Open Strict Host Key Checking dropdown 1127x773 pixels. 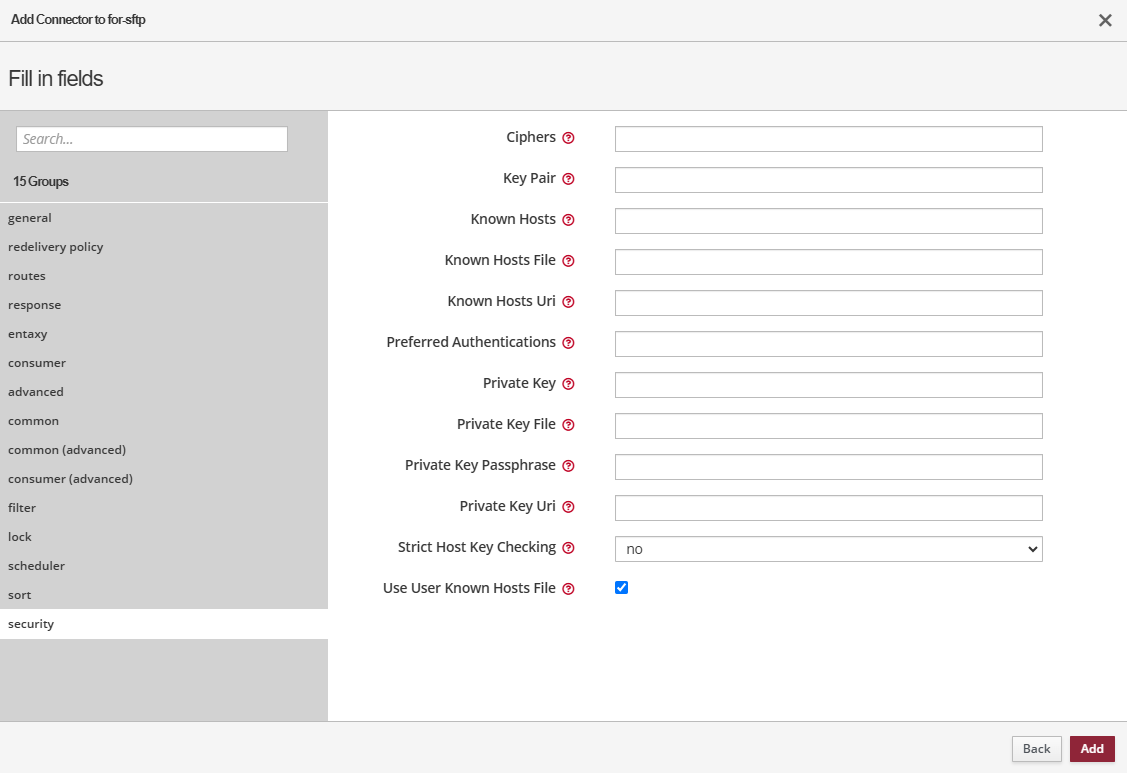point(828,548)
